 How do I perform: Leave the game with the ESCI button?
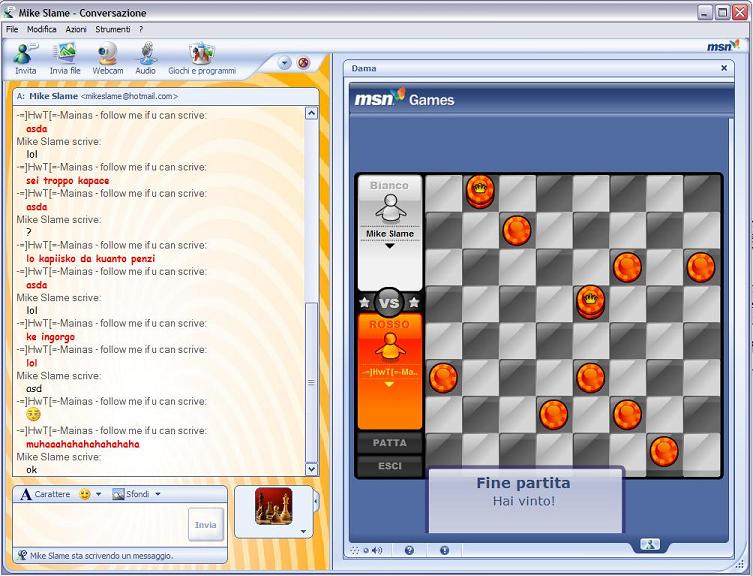(x=389, y=466)
